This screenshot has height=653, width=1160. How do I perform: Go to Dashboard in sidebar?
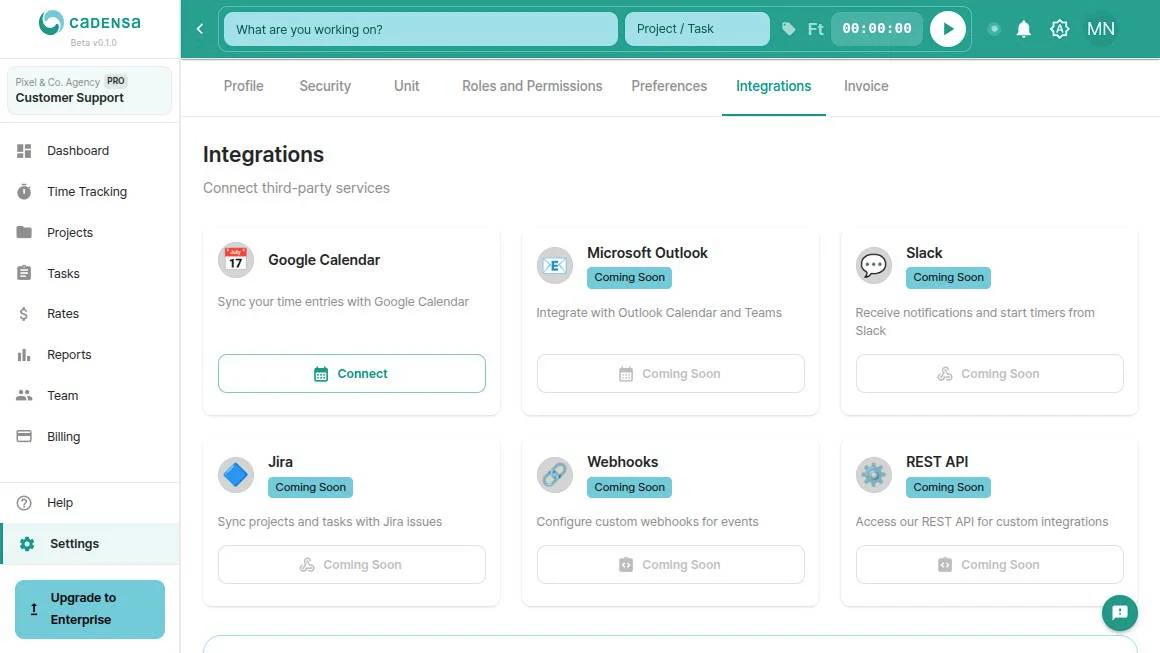[x=90, y=151]
